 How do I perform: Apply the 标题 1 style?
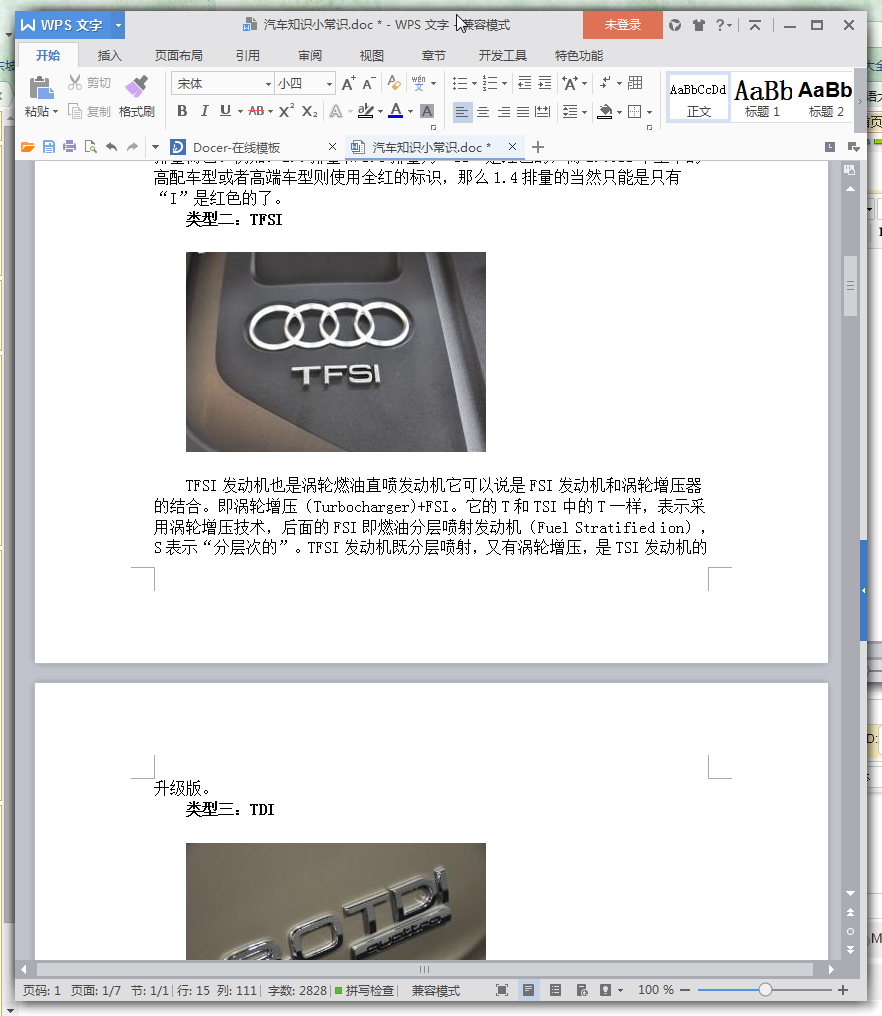763,97
